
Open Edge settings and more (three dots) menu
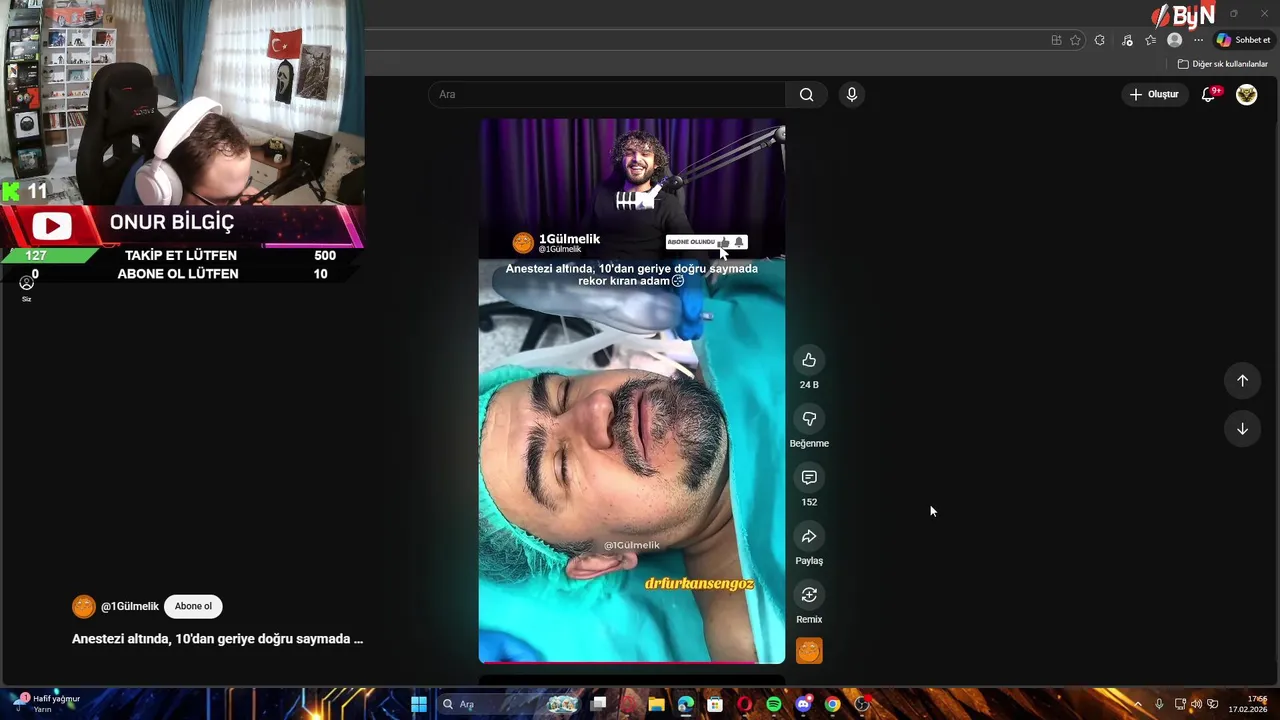click(x=1198, y=40)
